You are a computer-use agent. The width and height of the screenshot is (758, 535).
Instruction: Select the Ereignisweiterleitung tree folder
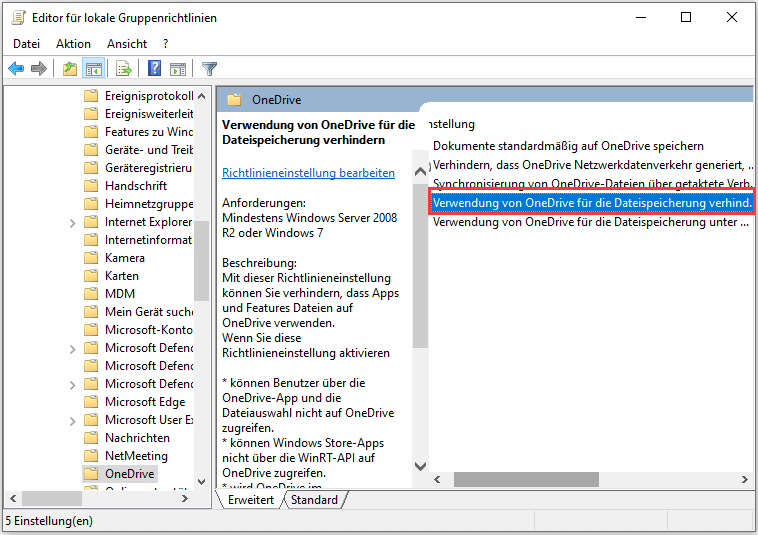pyautogui.click(x=139, y=114)
